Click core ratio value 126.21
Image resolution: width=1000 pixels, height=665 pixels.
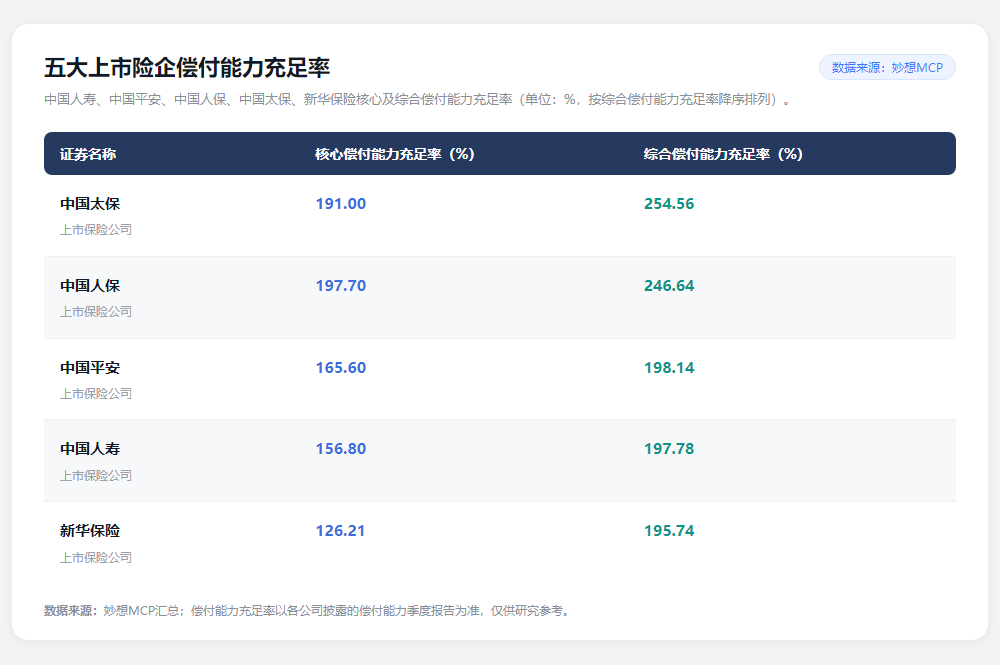[x=340, y=531]
